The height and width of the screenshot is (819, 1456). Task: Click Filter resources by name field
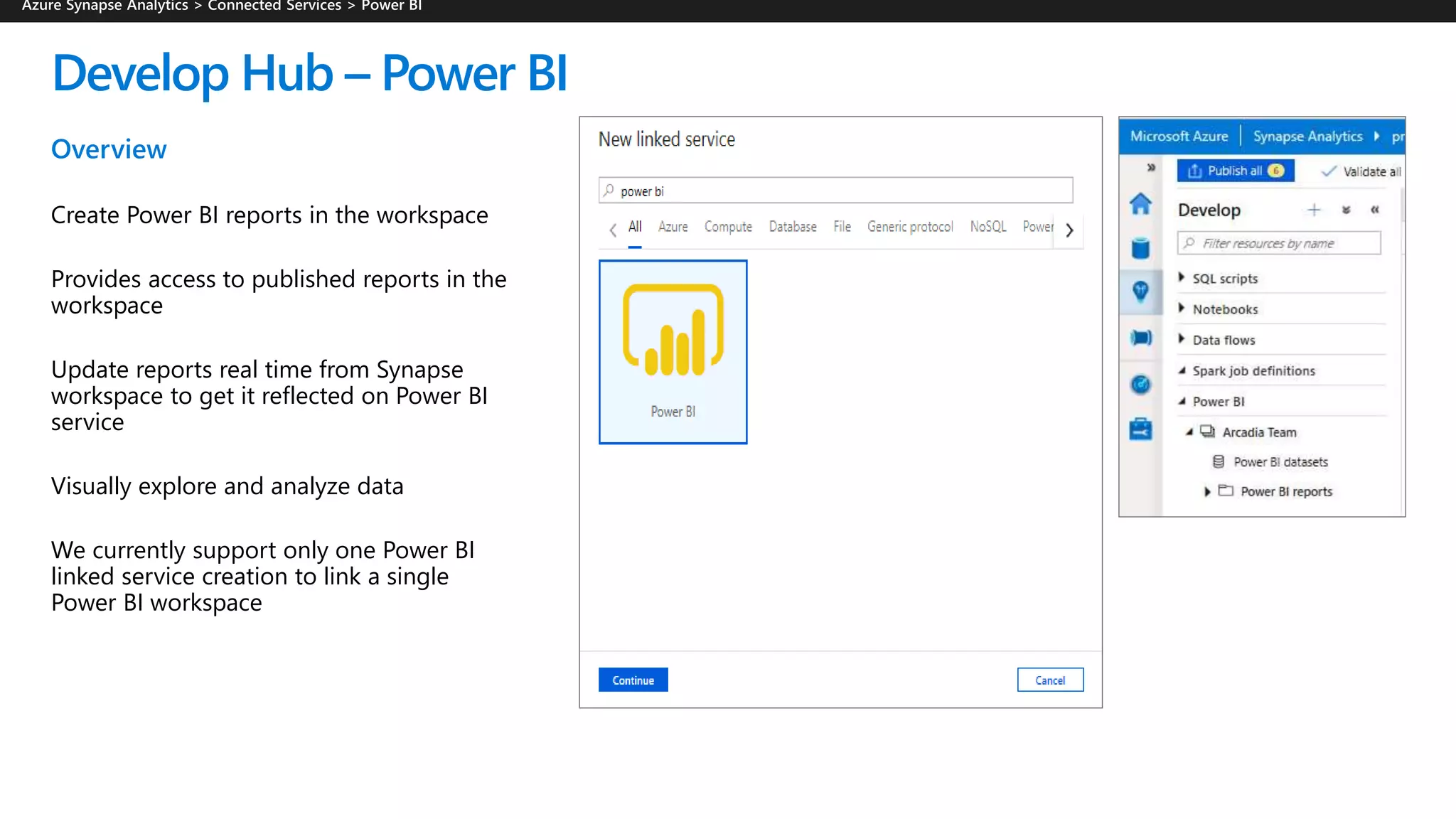tap(1279, 243)
